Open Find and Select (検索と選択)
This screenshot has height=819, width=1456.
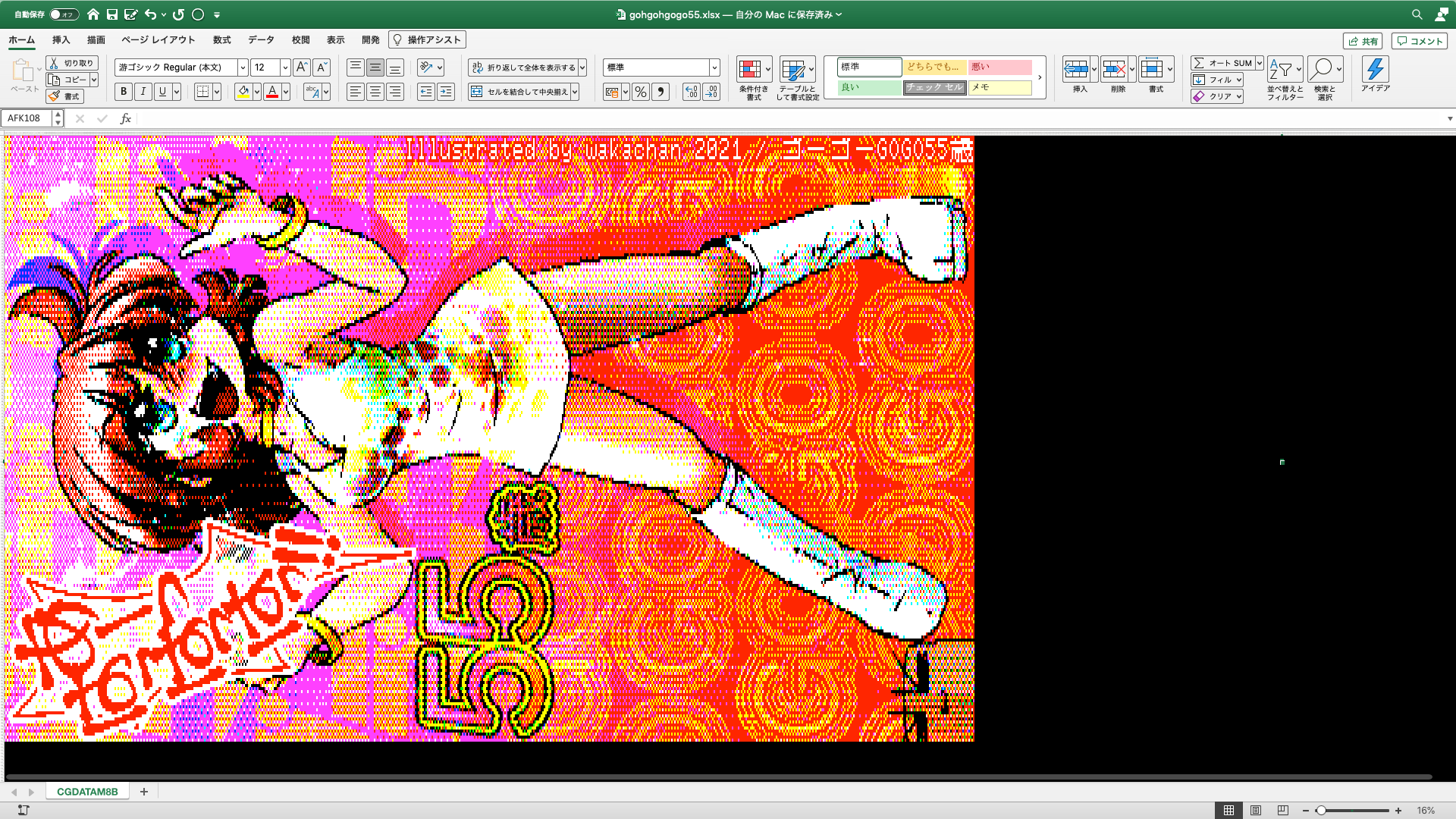[1325, 79]
